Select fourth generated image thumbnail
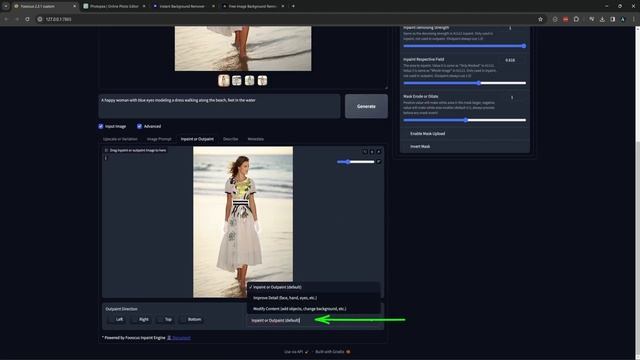 tap(262, 80)
